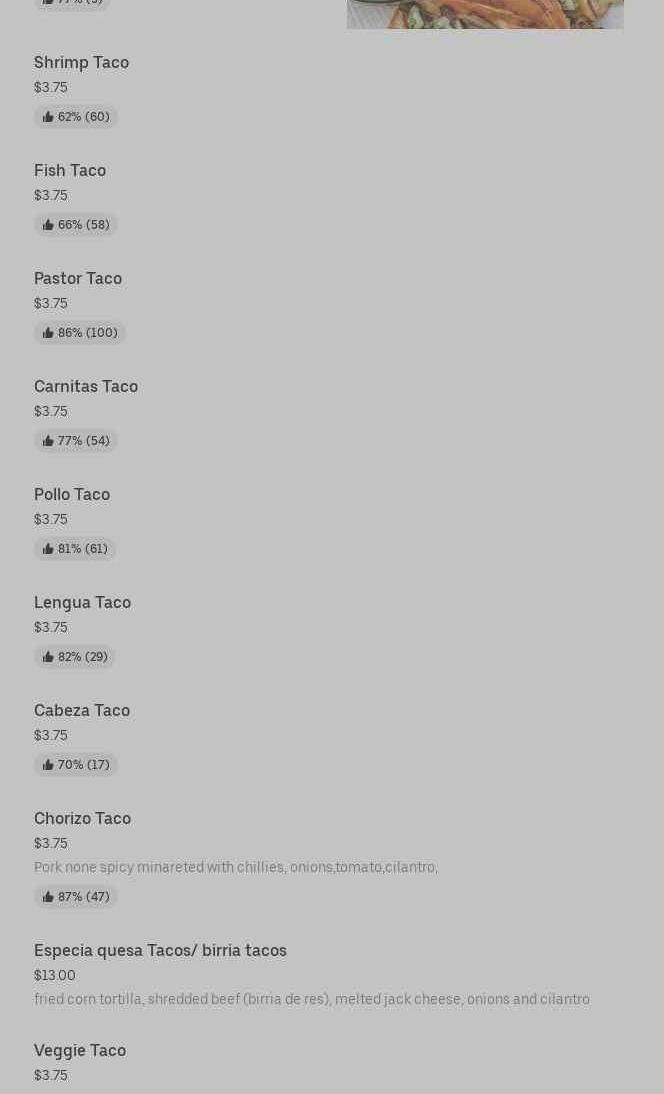Open the Shrimp Taco menu item

[81, 62]
